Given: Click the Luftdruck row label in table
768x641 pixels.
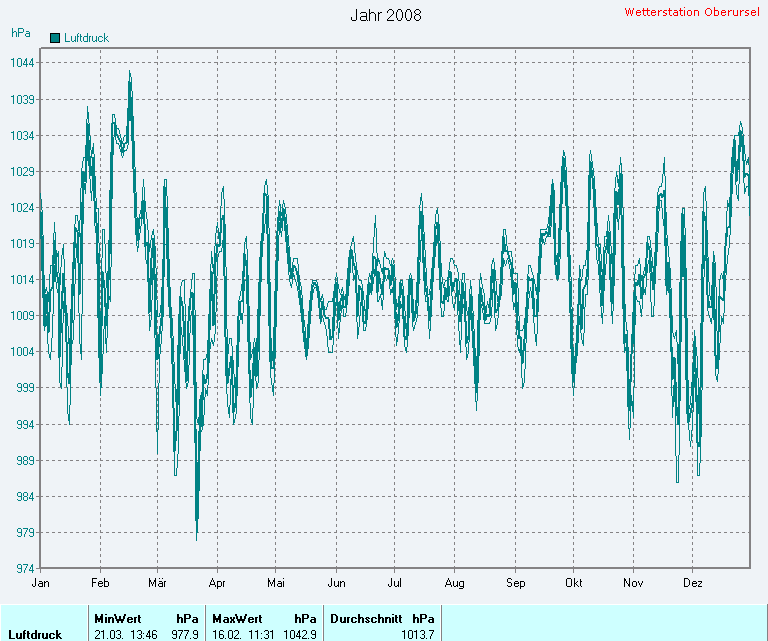Looking at the screenshot, I should 35,635.
